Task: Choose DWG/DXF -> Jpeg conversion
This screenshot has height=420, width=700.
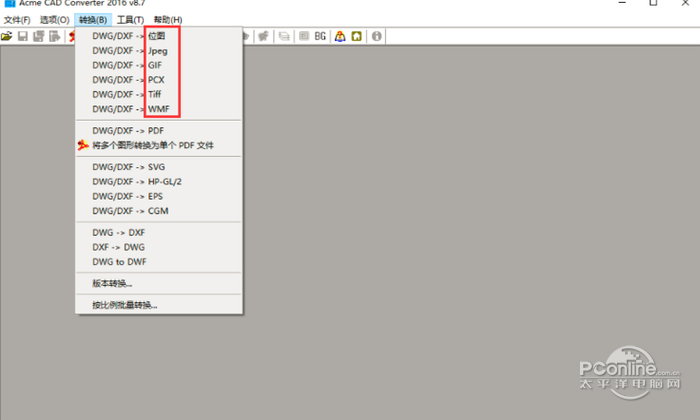Action: [159, 51]
